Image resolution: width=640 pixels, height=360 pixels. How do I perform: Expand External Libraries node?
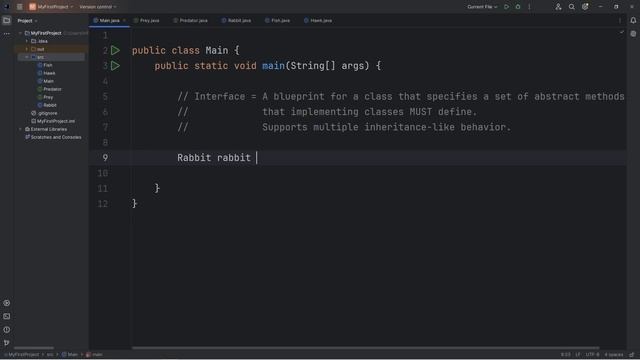coord(20,129)
